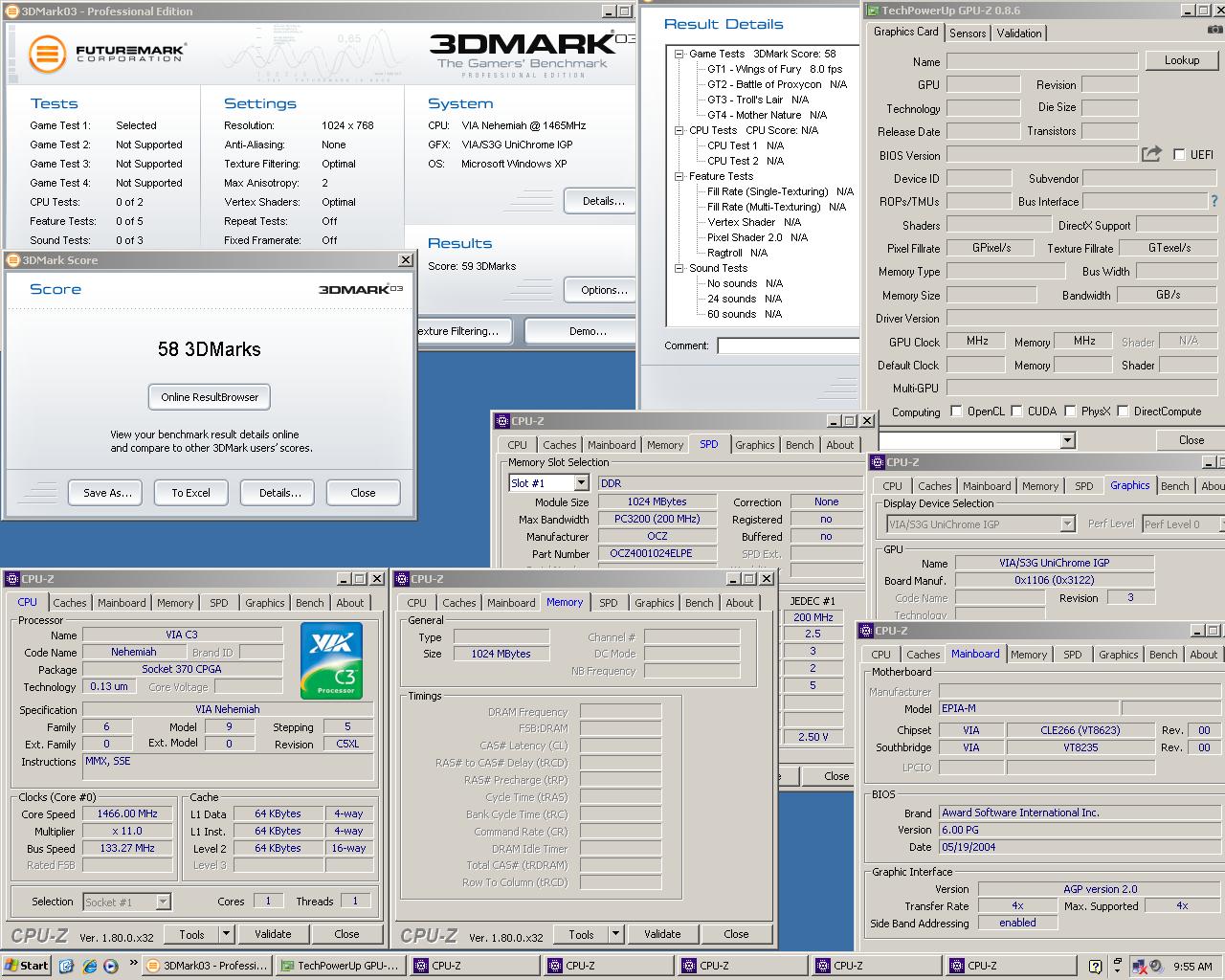Click the help question-mark tray icon
This screenshot has height=980, width=1225.
click(x=1094, y=966)
